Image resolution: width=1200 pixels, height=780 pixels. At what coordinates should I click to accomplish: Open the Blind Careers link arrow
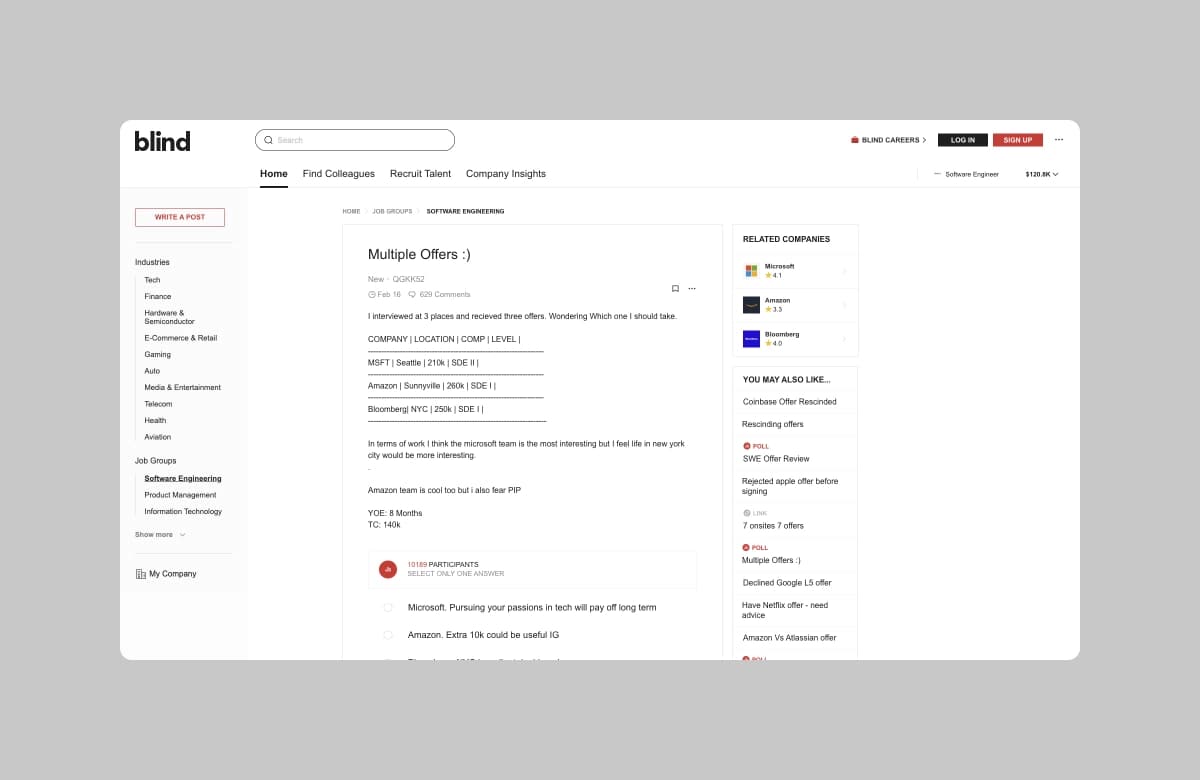pyautogui.click(x=924, y=140)
